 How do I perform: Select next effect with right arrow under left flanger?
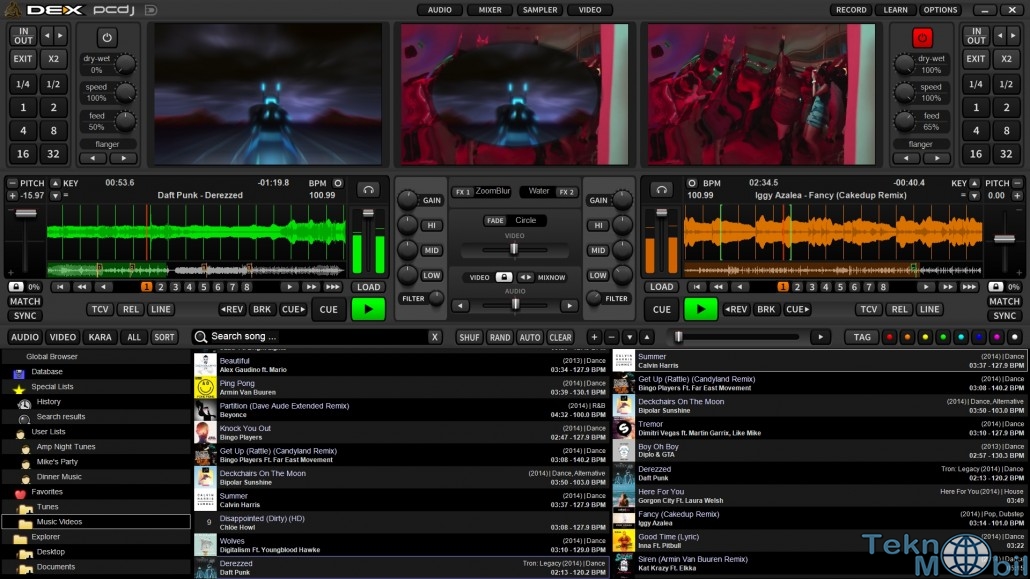tap(123, 158)
